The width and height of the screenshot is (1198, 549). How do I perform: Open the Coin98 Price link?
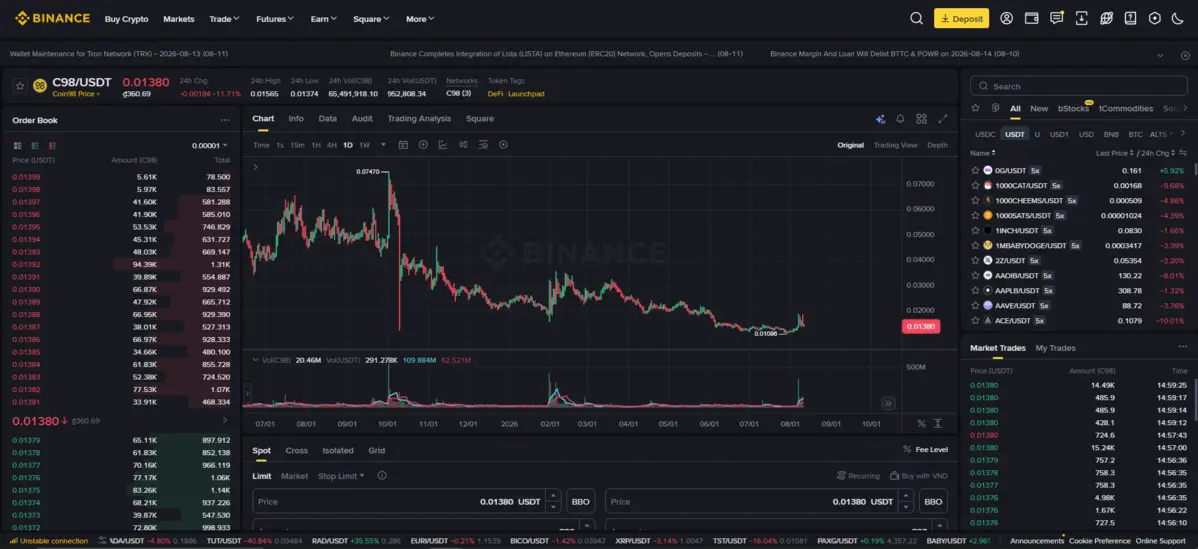click(76, 94)
